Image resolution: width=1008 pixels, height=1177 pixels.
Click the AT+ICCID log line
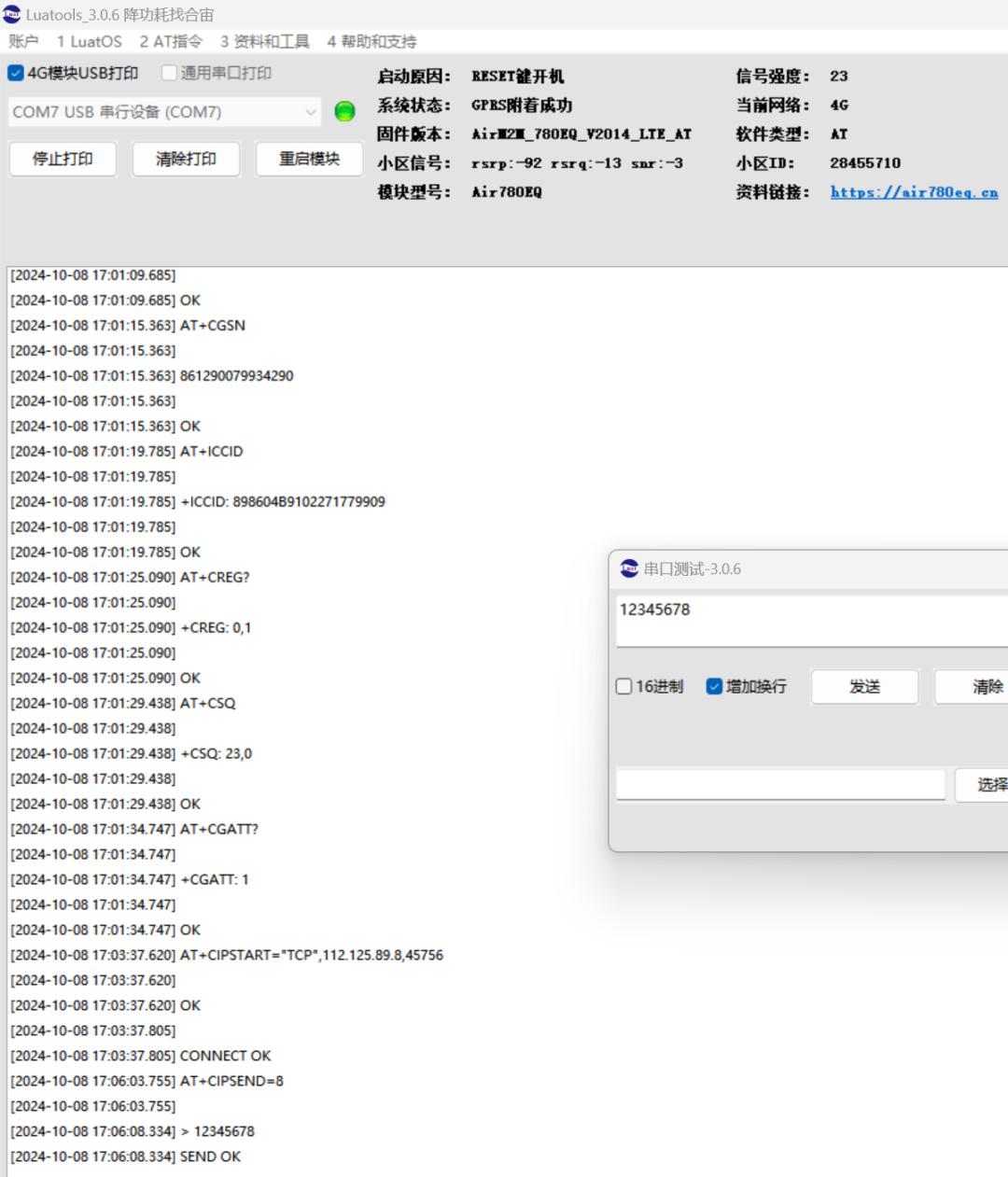[127, 451]
